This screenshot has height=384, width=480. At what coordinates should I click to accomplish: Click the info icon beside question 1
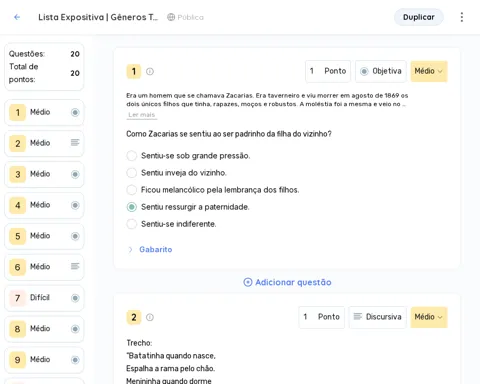(x=150, y=71)
